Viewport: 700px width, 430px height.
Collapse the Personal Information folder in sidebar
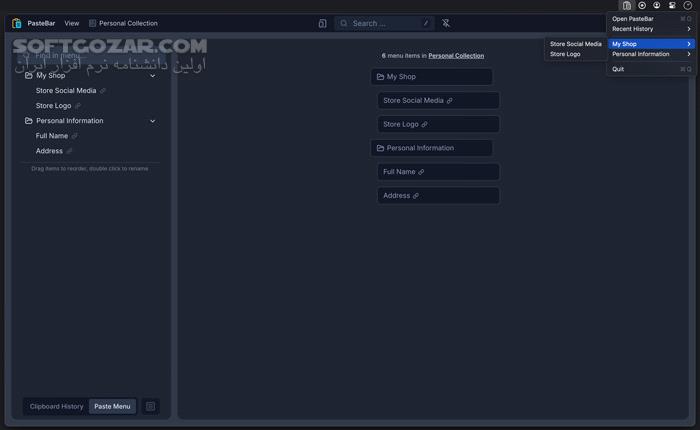[153, 121]
